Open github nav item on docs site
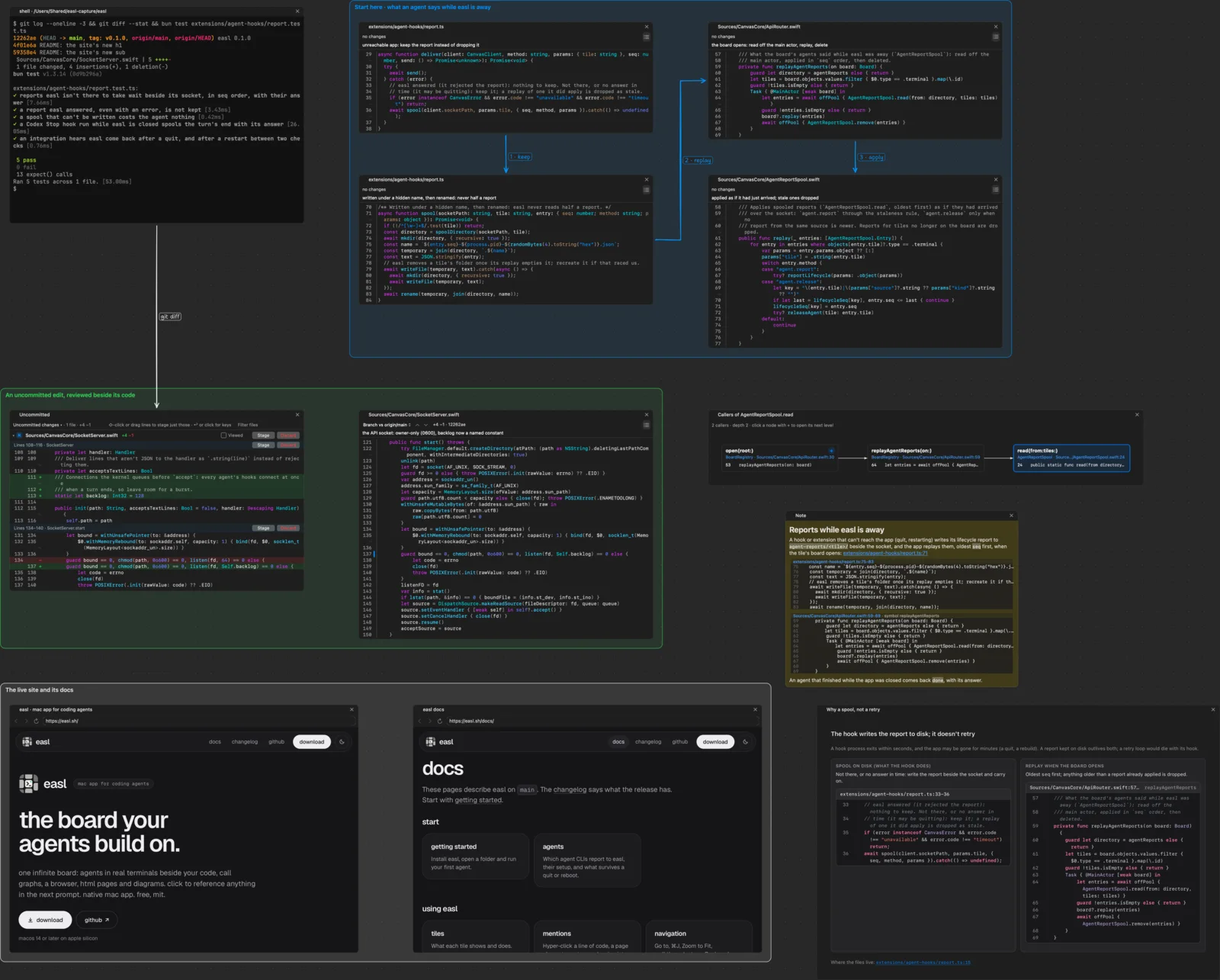 coord(679,741)
